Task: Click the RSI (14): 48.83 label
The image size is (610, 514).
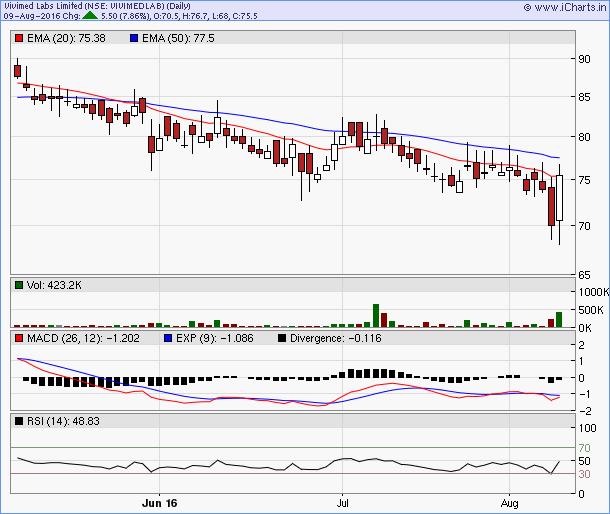Action: coord(63,421)
